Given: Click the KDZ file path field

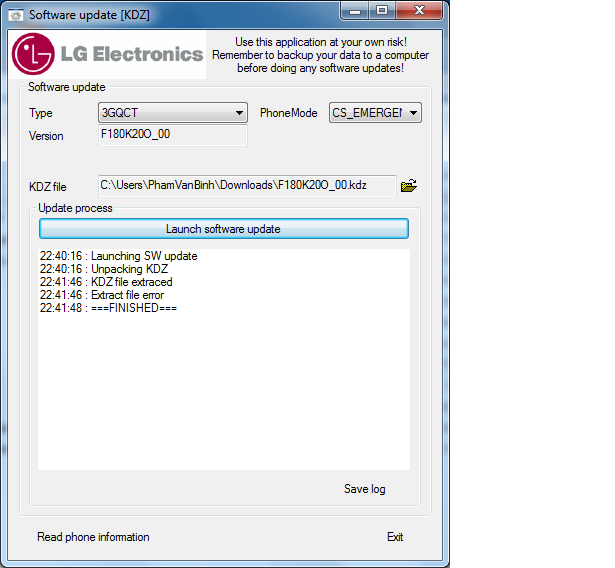Looking at the screenshot, I should point(247,186).
